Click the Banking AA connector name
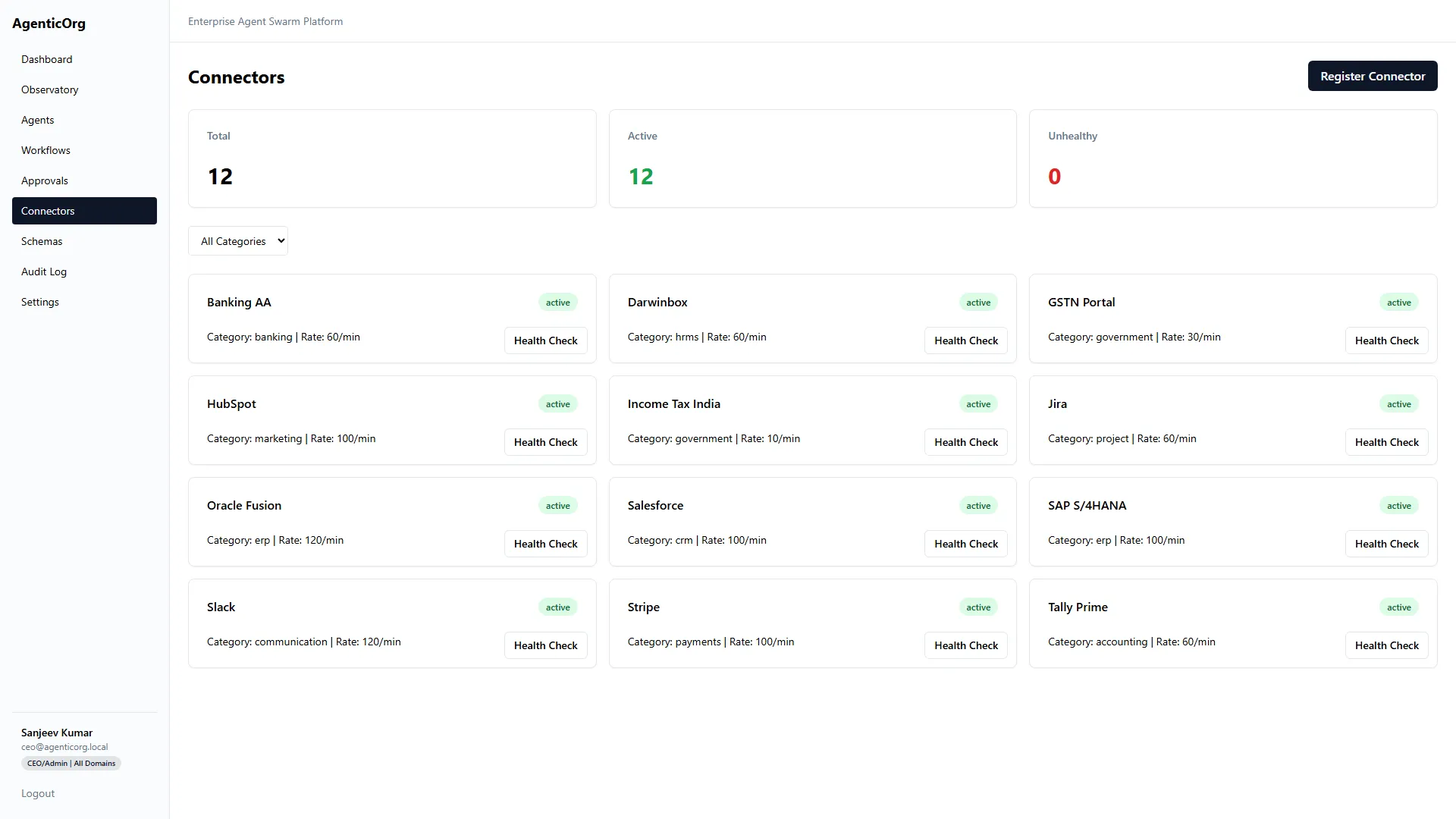1456x819 pixels. tap(239, 302)
